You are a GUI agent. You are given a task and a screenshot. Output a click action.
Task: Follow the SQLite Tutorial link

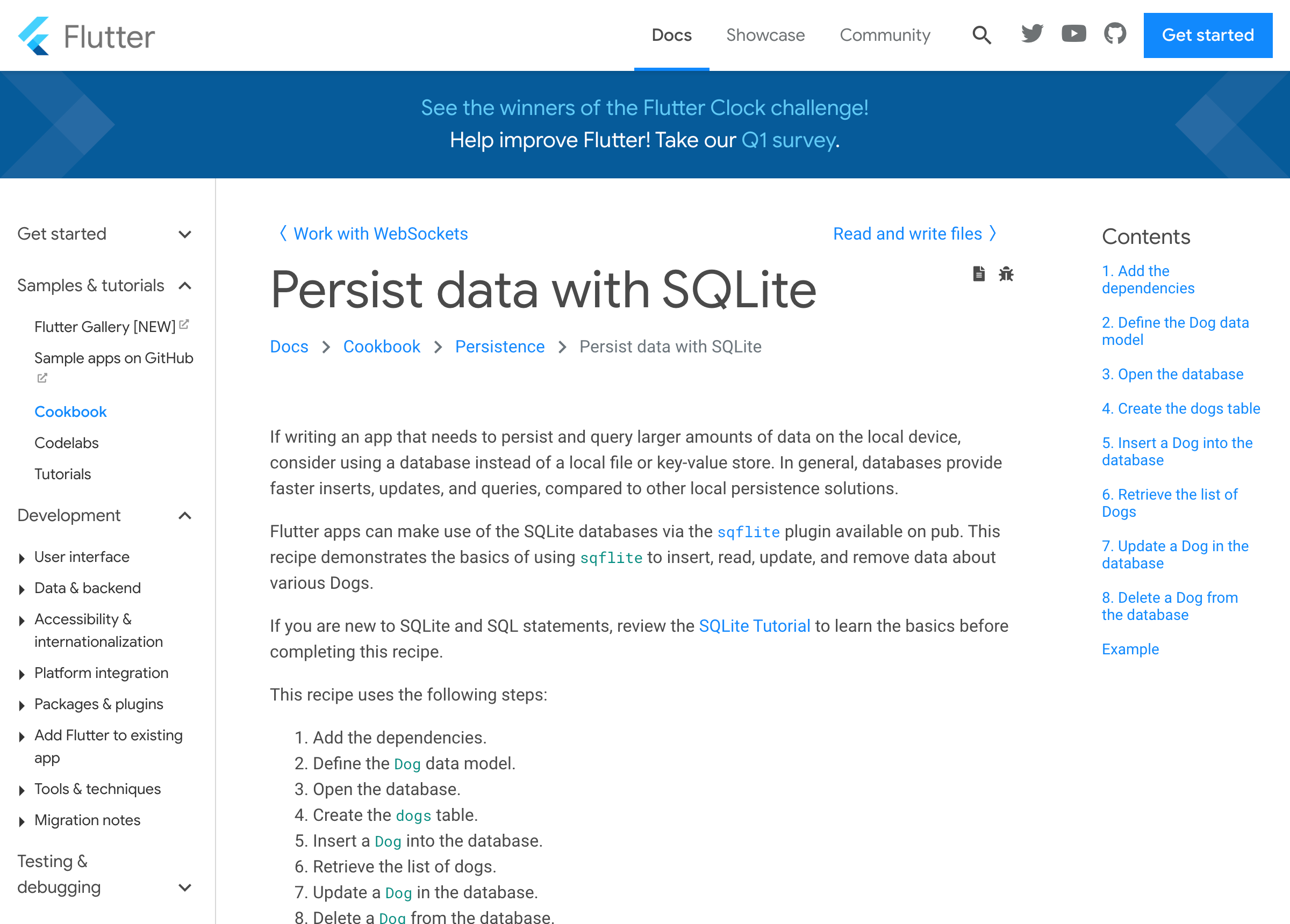pos(754,626)
